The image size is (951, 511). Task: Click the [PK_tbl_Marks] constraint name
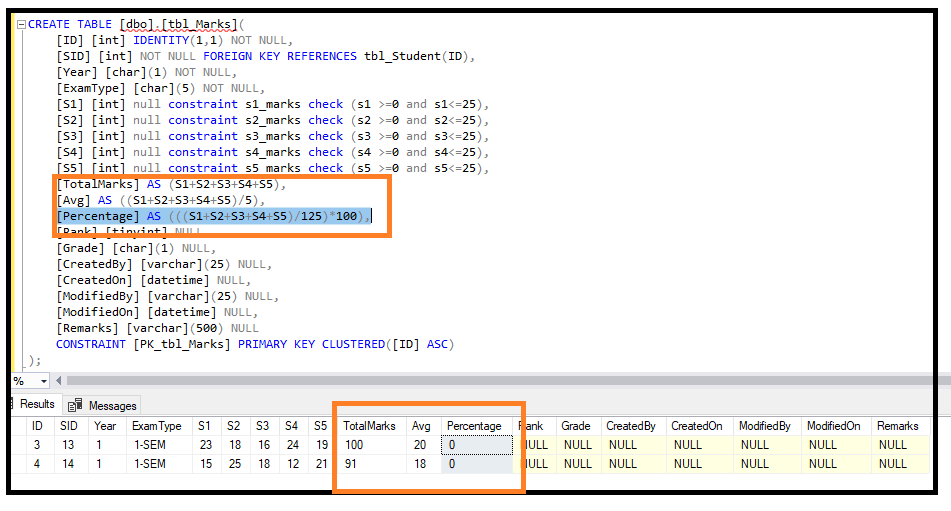coord(182,344)
